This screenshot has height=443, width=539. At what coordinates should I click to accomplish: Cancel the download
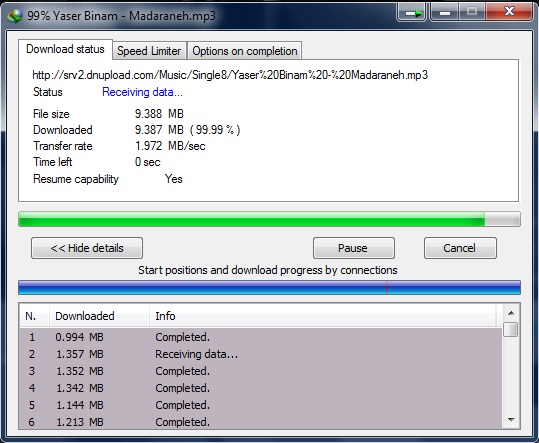(x=460, y=248)
